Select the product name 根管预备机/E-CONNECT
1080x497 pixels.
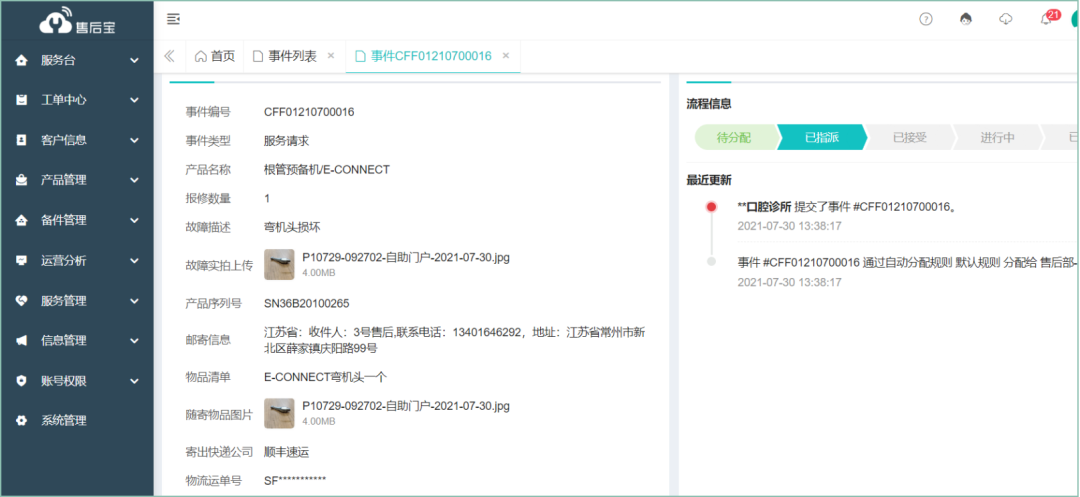pyautogui.click(x=326, y=169)
